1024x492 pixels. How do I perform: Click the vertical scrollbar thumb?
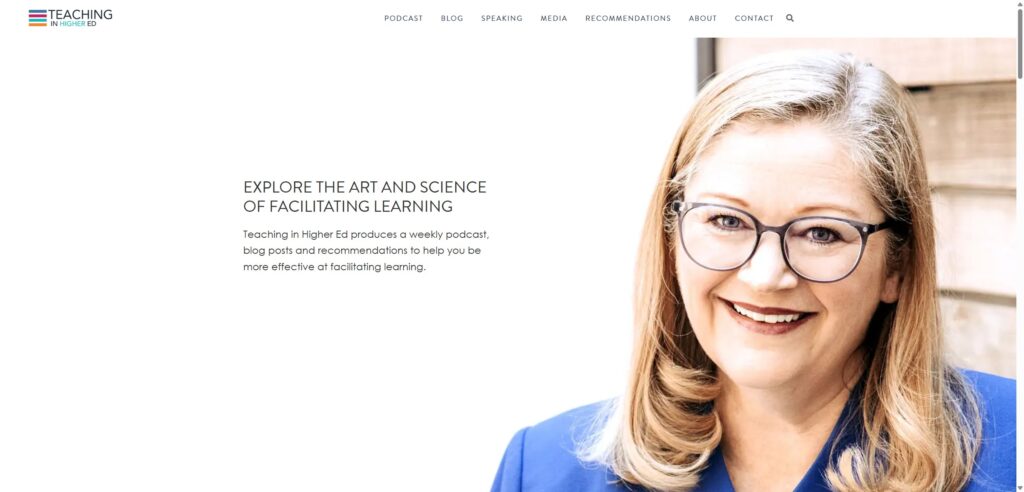point(1019,44)
